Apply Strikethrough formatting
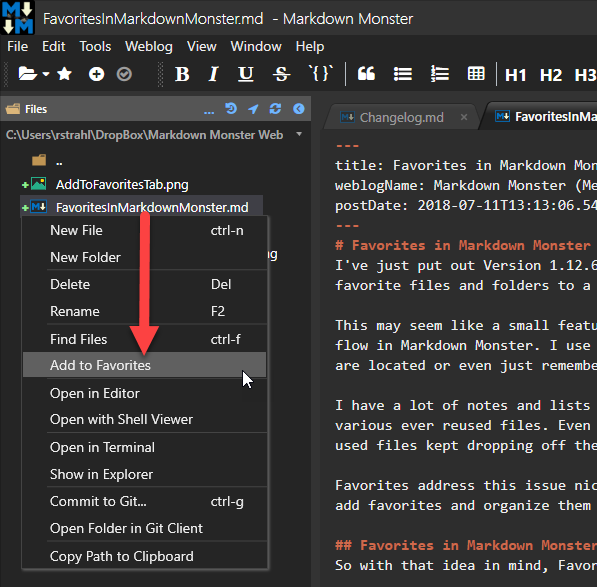 tap(281, 74)
